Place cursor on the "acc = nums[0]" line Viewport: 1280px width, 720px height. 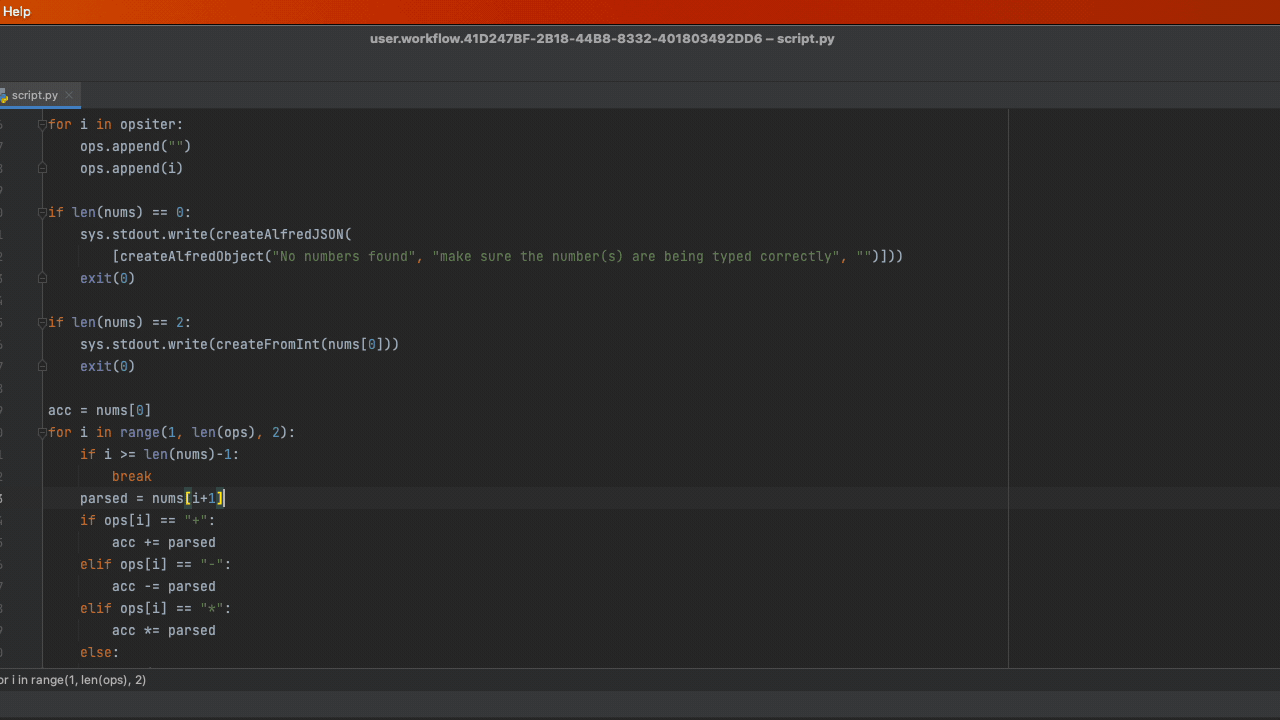100,410
